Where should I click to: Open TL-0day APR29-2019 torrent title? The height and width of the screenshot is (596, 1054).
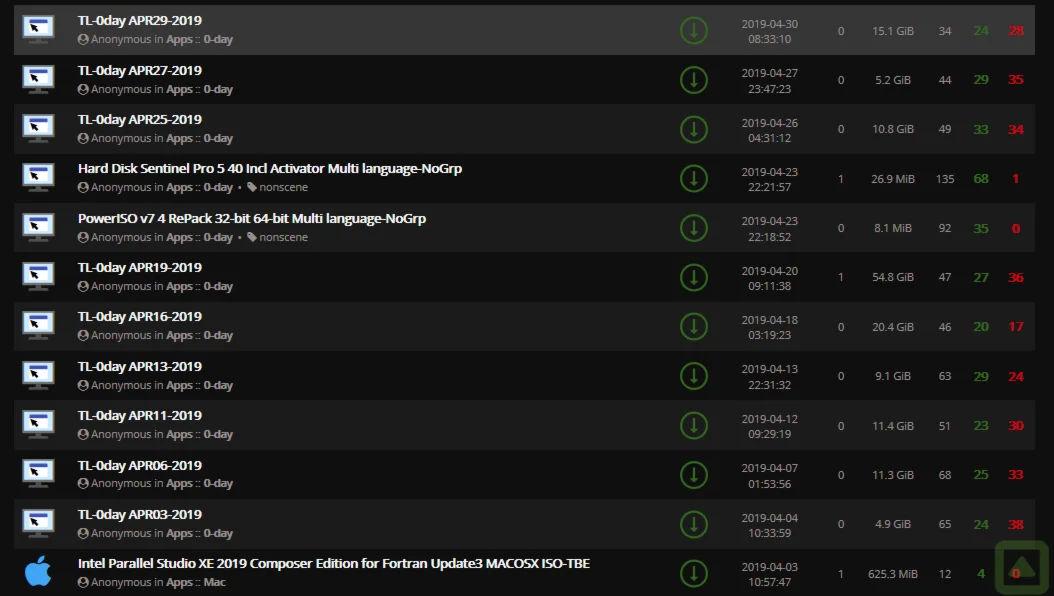pos(140,21)
